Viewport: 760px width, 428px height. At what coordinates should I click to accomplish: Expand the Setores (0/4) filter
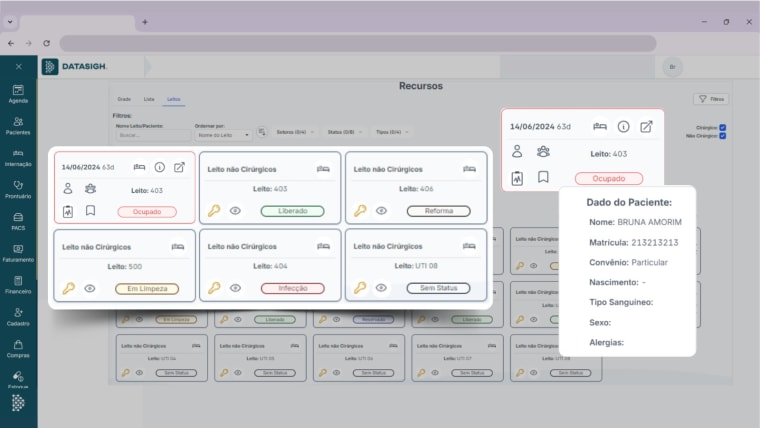[295, 132]
